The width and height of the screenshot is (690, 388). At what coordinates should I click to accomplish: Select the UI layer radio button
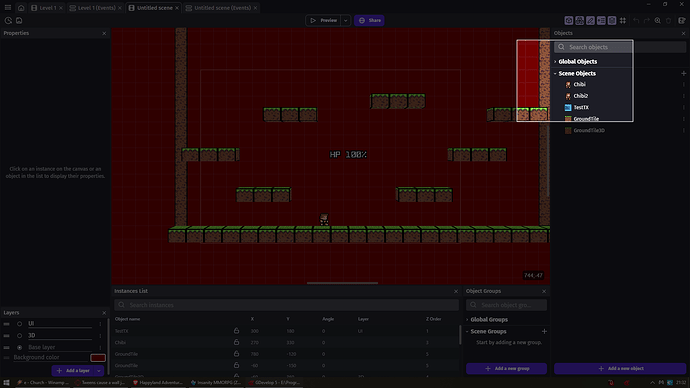(x=19, y=324)
